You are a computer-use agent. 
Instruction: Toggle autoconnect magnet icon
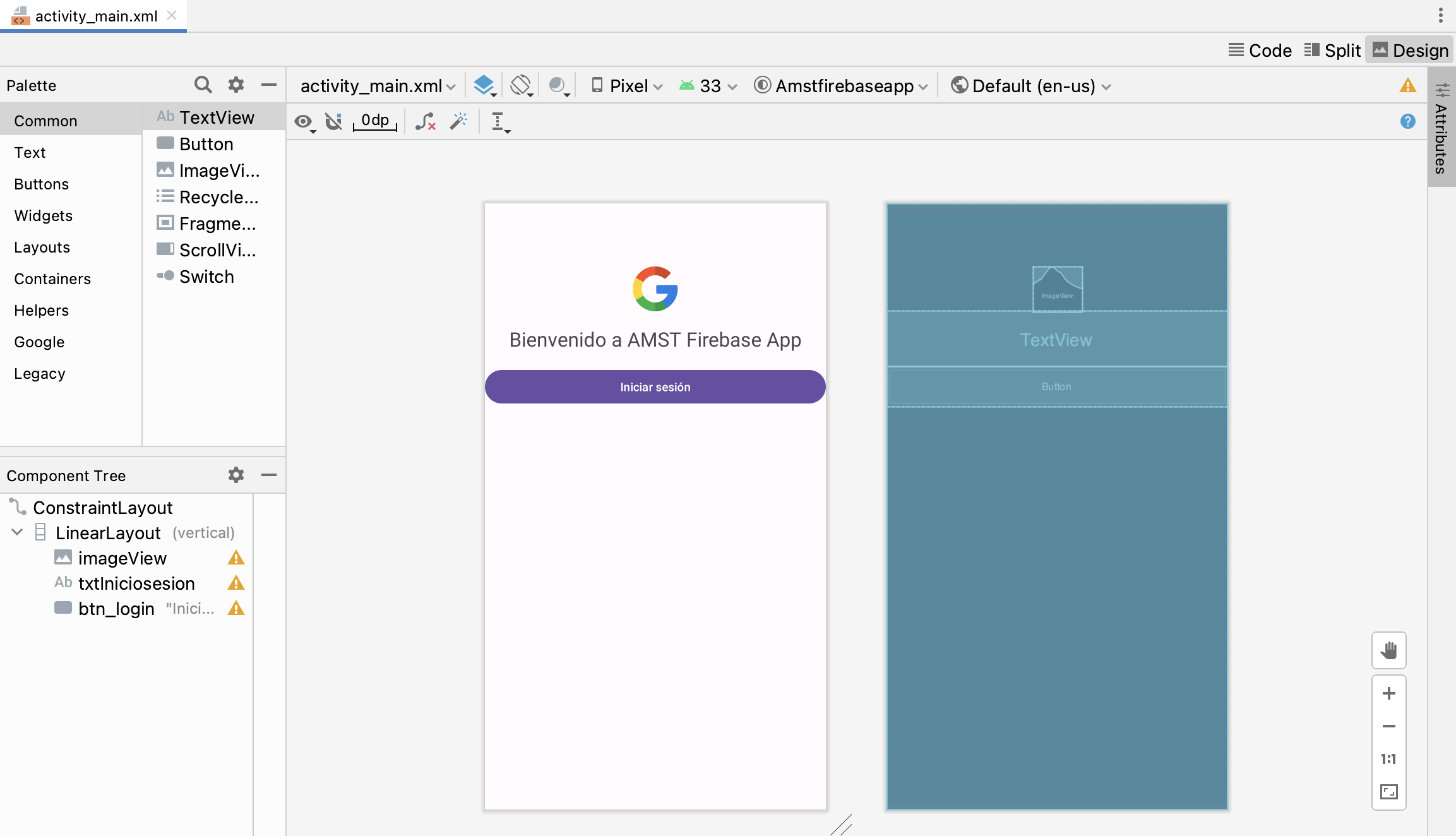pos(333,121)
